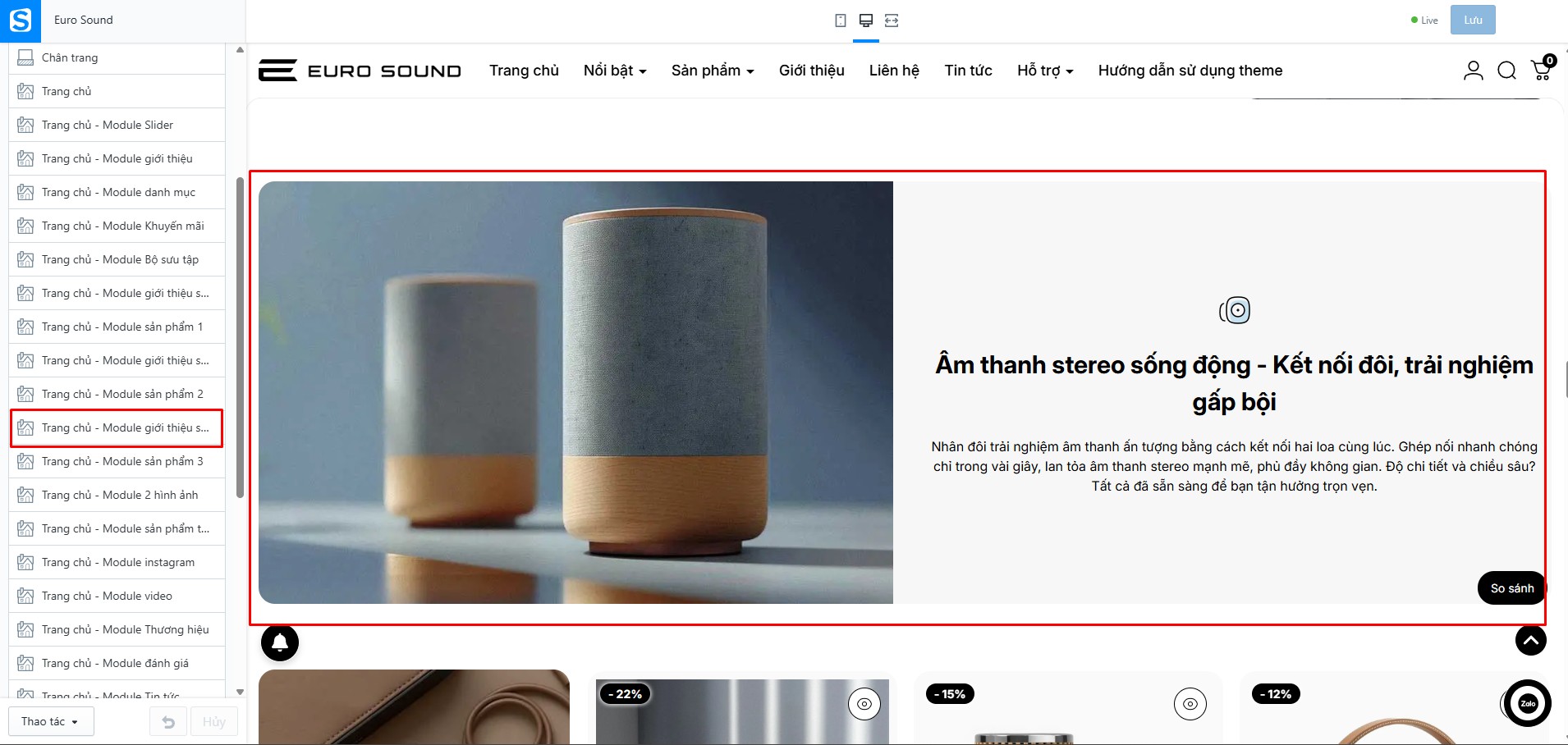Screen dimensions: 1568x745
Task: Switch to full-width preview icon
Action: (x=892, y=21)
